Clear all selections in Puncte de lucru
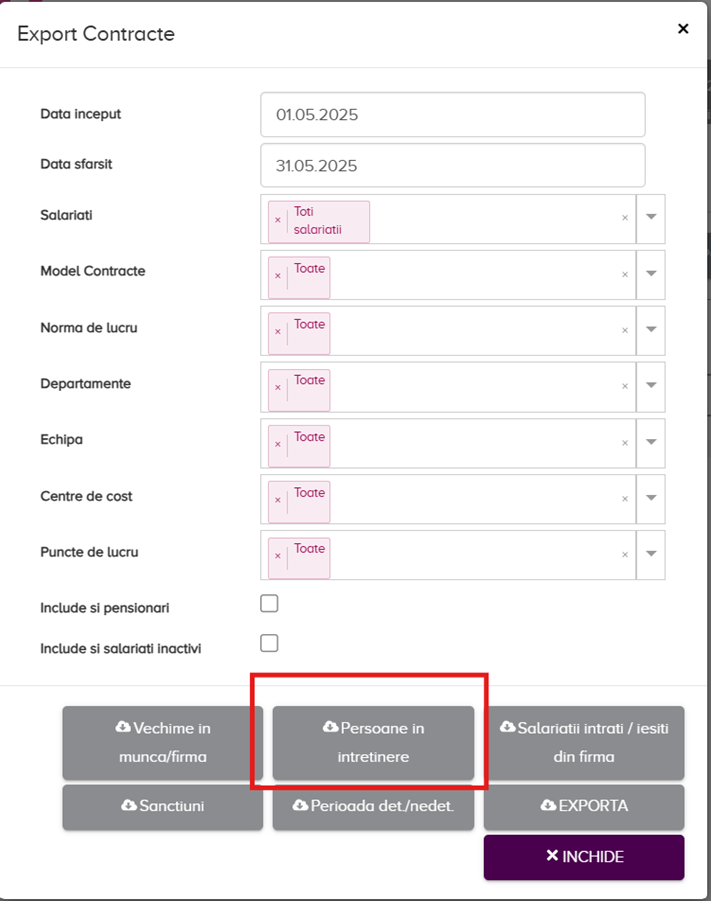 625,555
